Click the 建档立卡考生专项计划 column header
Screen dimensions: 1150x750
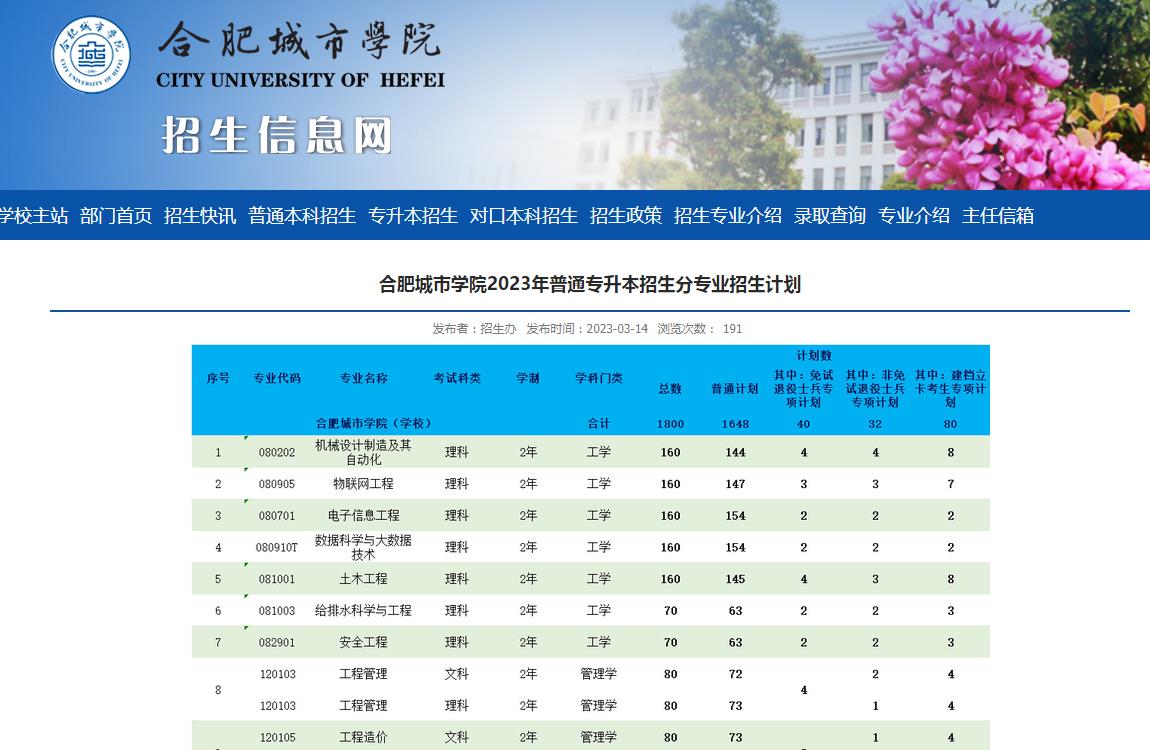point(951,389)
